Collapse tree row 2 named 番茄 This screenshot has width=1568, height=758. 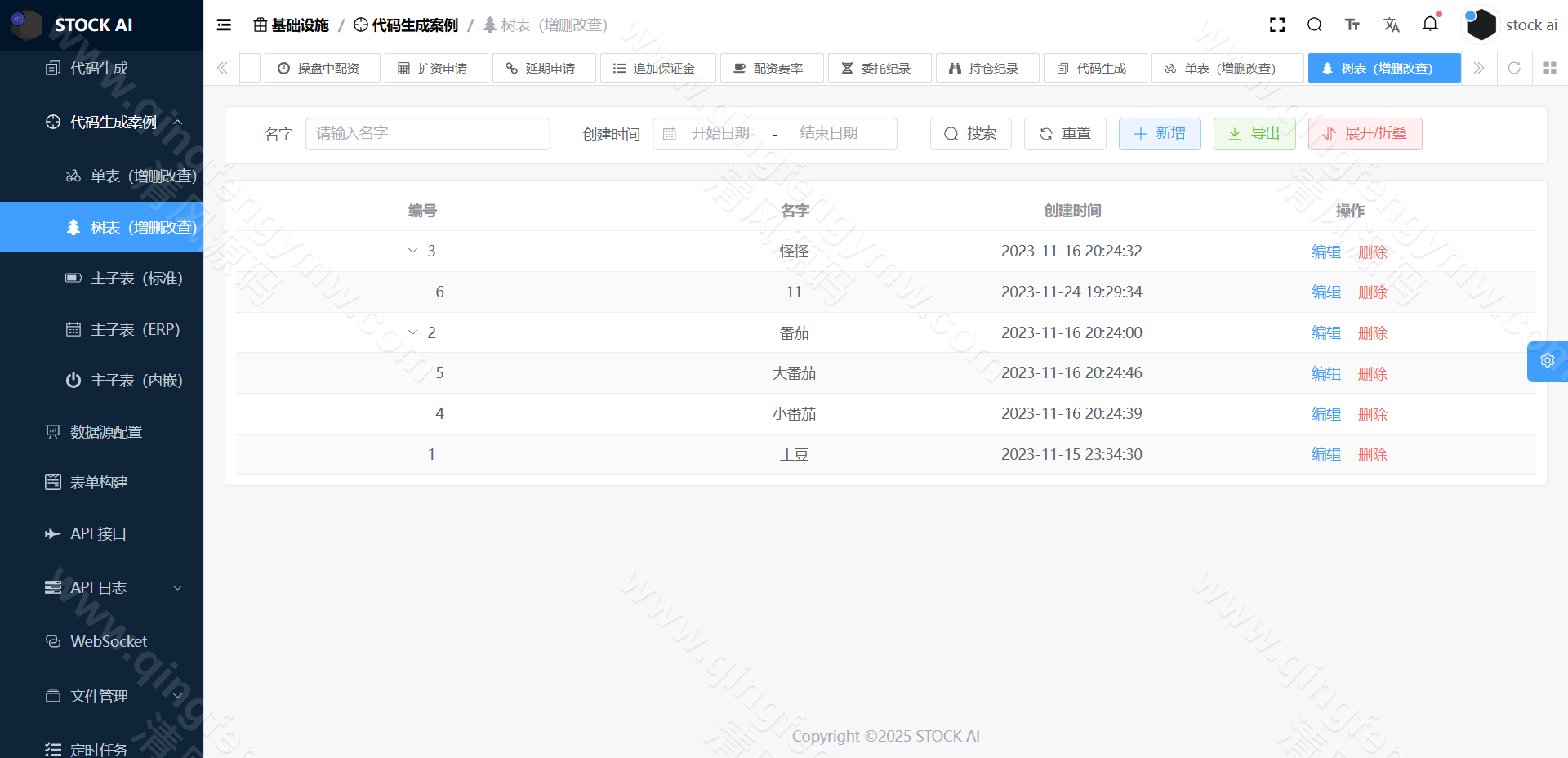tap(412, 332)
